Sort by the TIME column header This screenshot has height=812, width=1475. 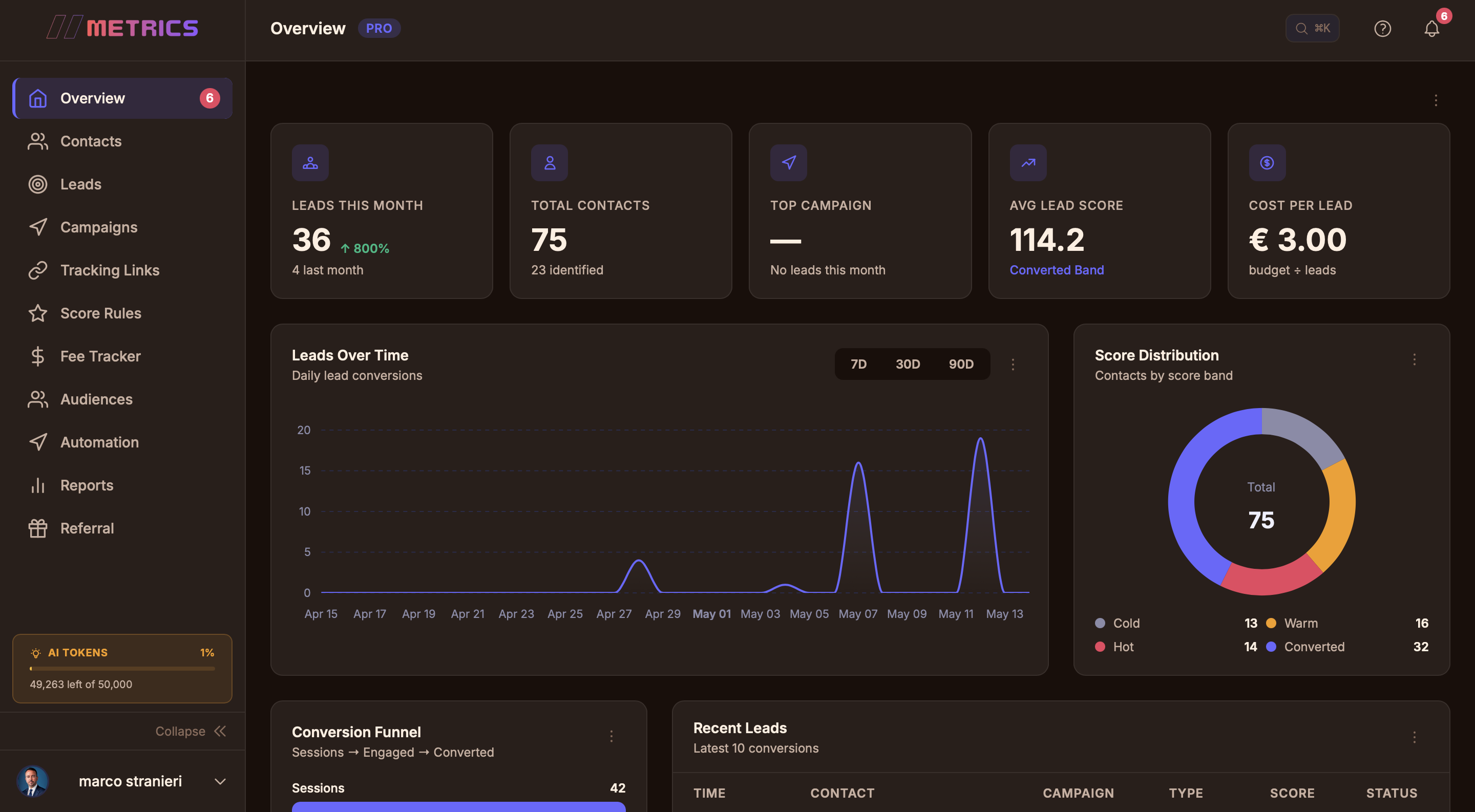(709, 793)
